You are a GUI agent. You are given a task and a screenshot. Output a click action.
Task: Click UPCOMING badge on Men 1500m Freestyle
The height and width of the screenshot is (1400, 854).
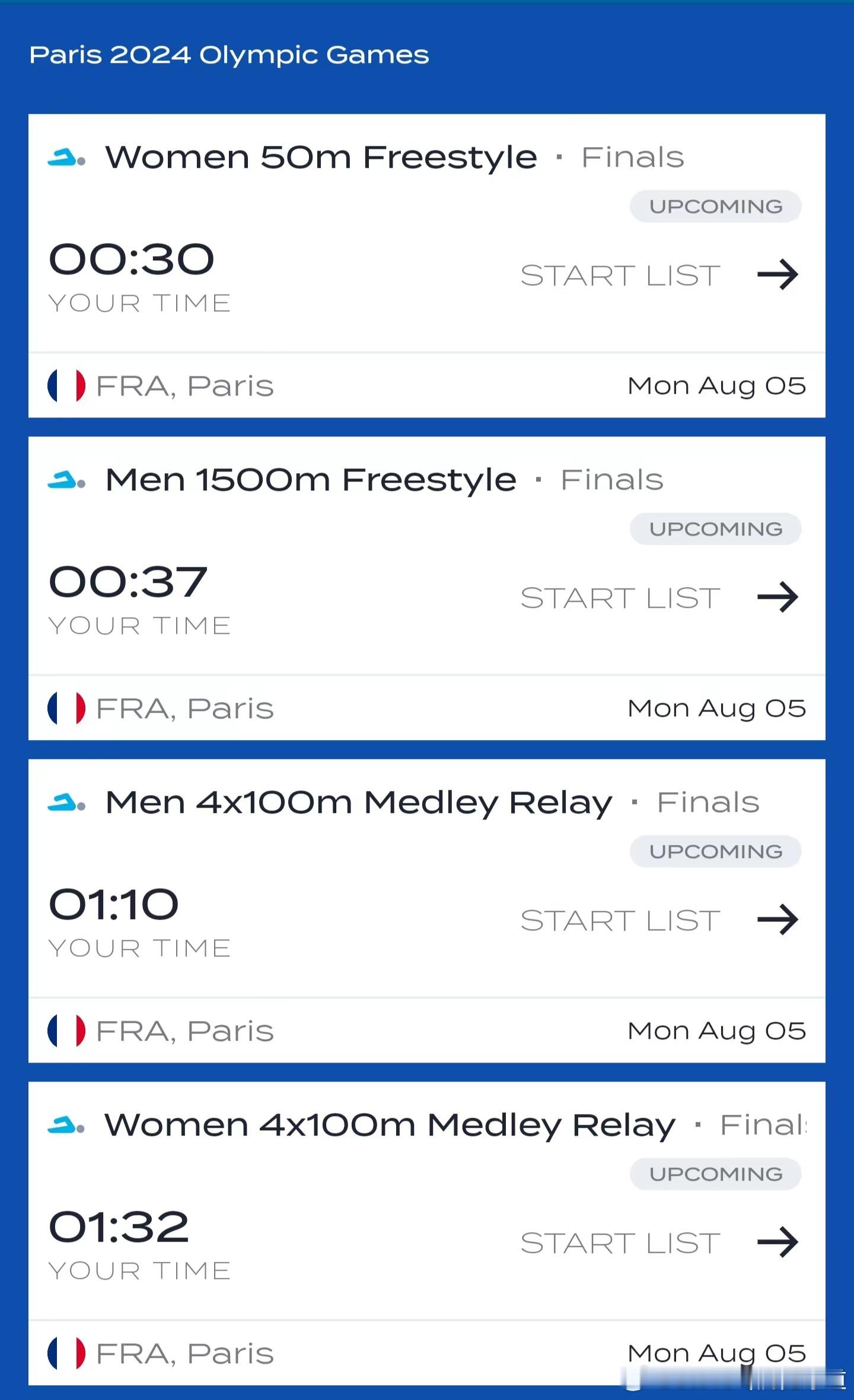(716, 529)
